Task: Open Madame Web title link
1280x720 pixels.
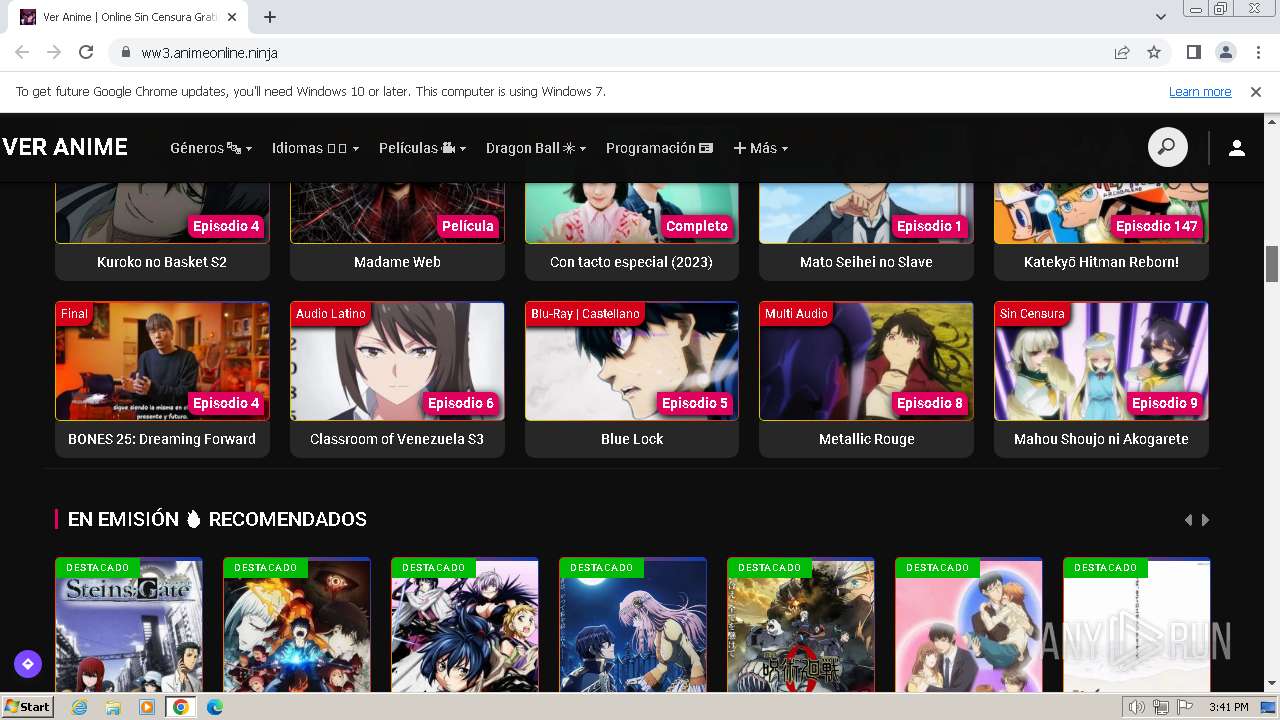Action: (x=397, y=262)
